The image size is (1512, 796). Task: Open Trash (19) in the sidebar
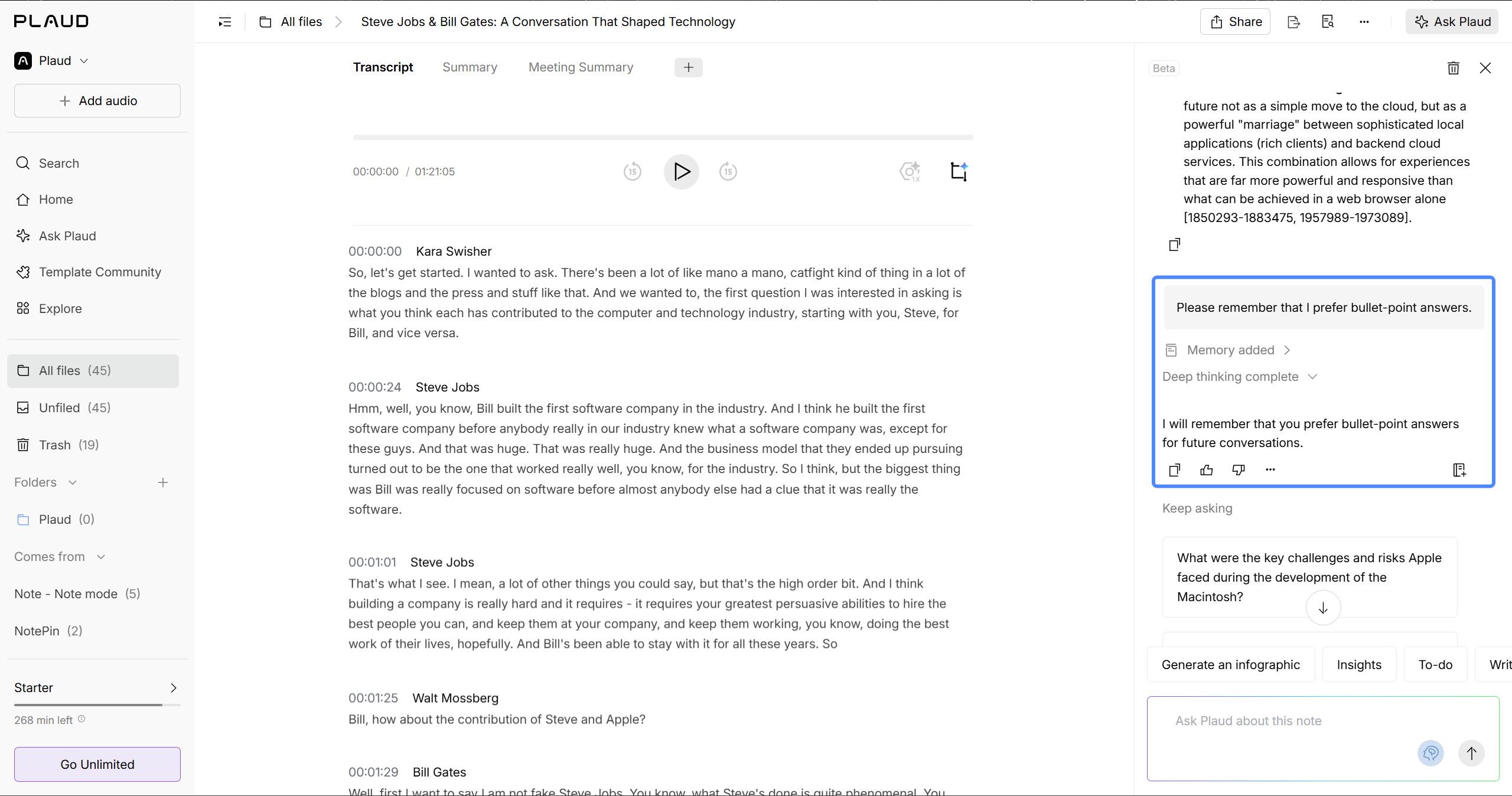(93, 445)
